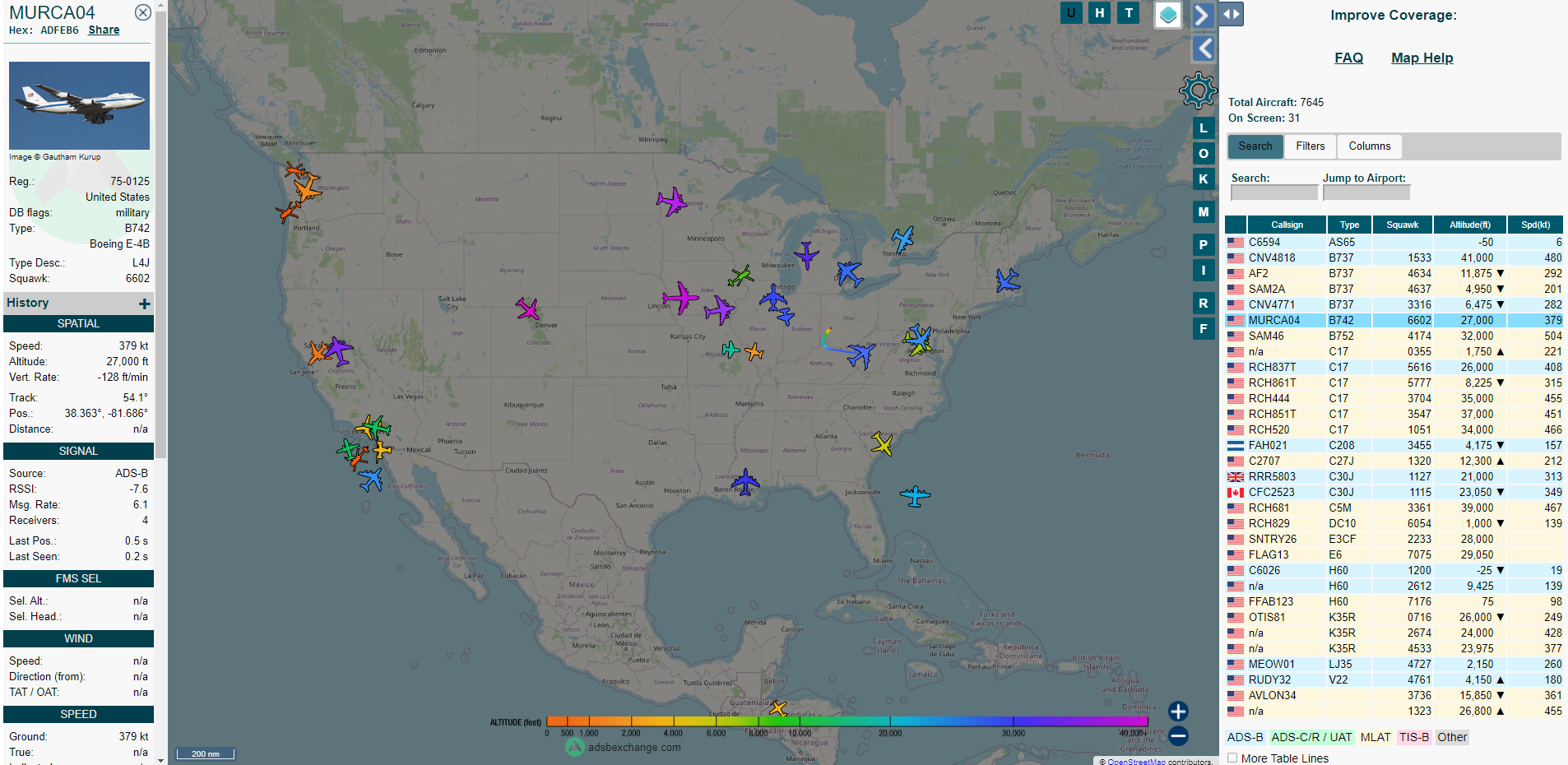Screen dimensions: 1568x765
Task: Toggle the T map button
Action: [1129, 12]
